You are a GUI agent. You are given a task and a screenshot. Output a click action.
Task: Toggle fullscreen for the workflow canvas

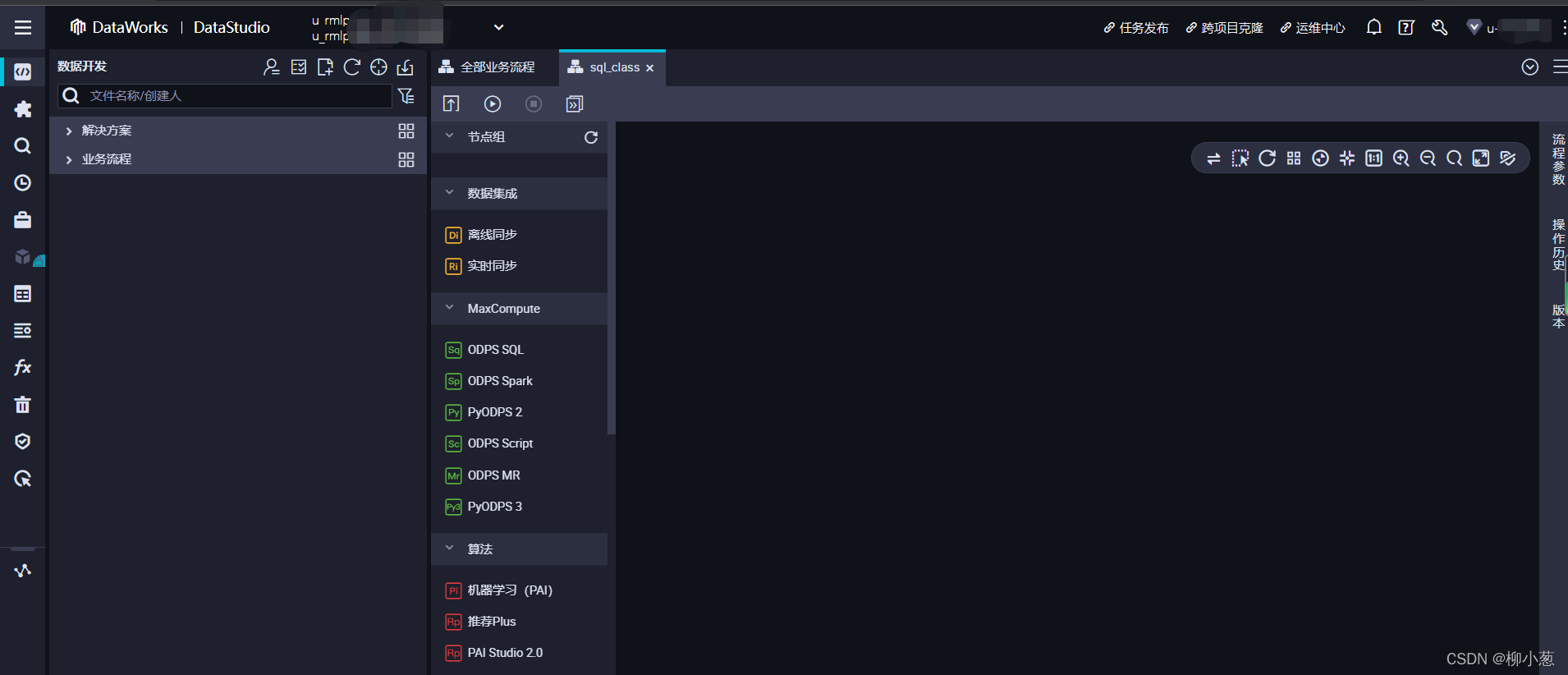(1481, 158)
